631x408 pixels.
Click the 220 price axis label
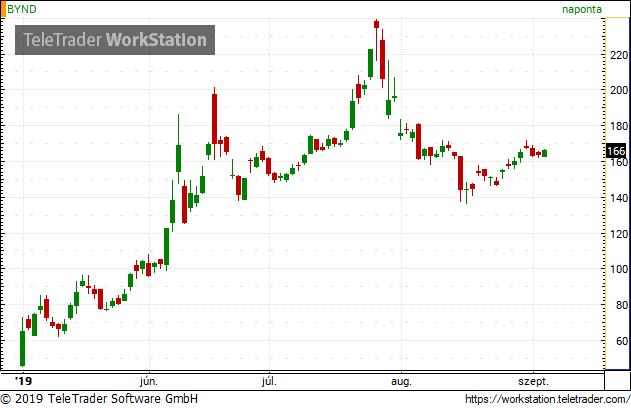[x=619, y=55]
